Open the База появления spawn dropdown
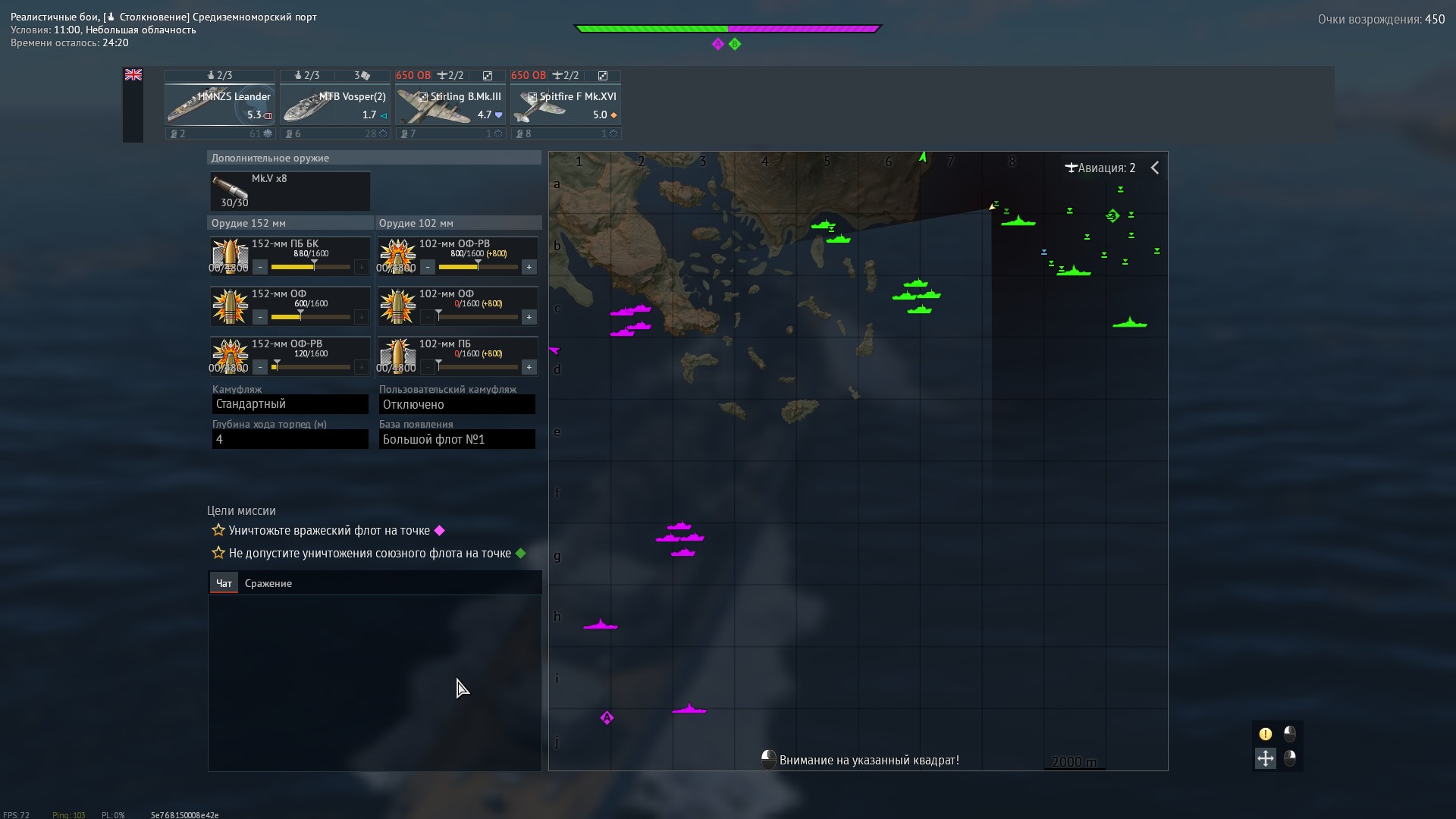Image resolution: width=1456 pixels, height=819 pixels. click(x=457, y=439)
